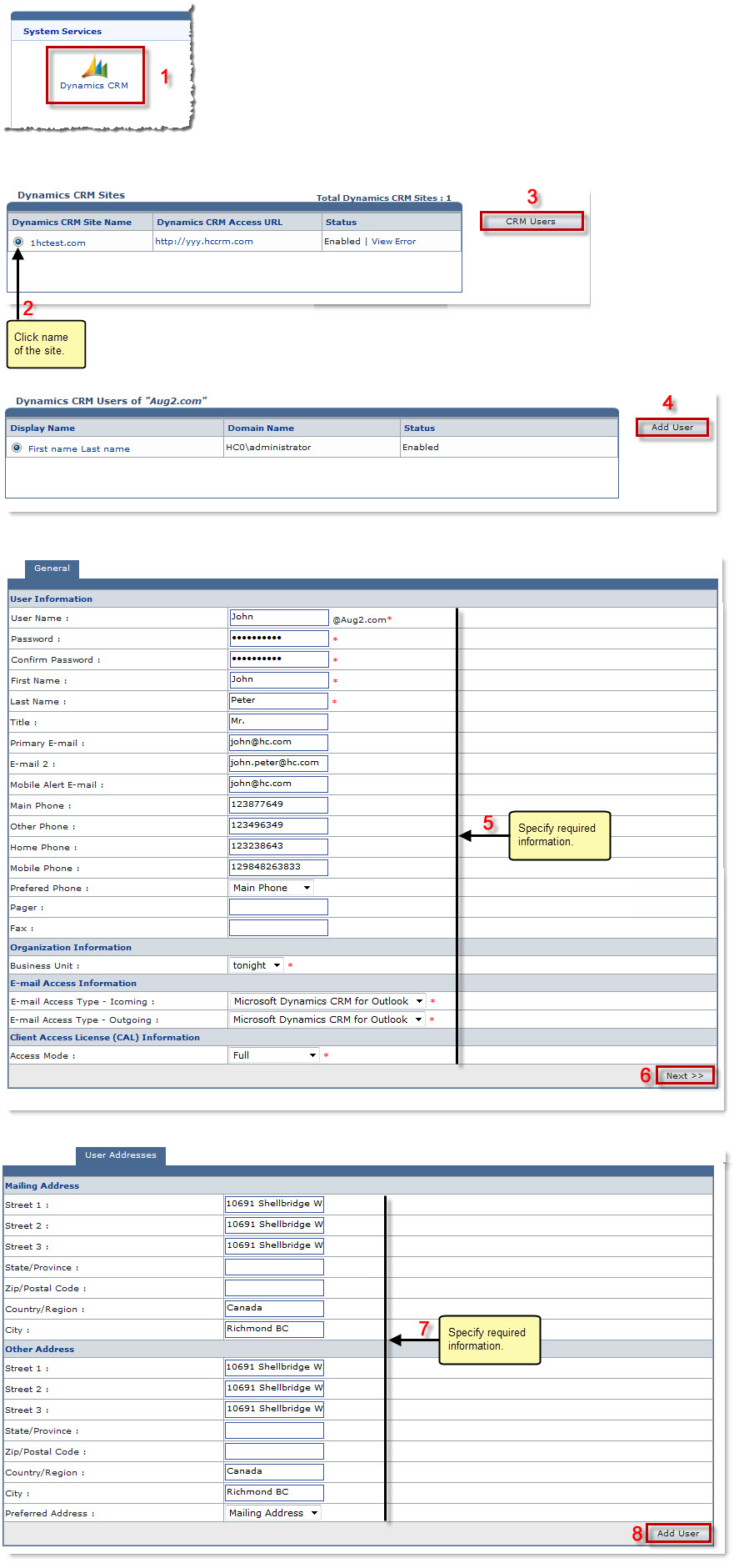Open the First name Last name user link
The height and width of the screenshot is (1568, 754).
click(x=79, y=449)
